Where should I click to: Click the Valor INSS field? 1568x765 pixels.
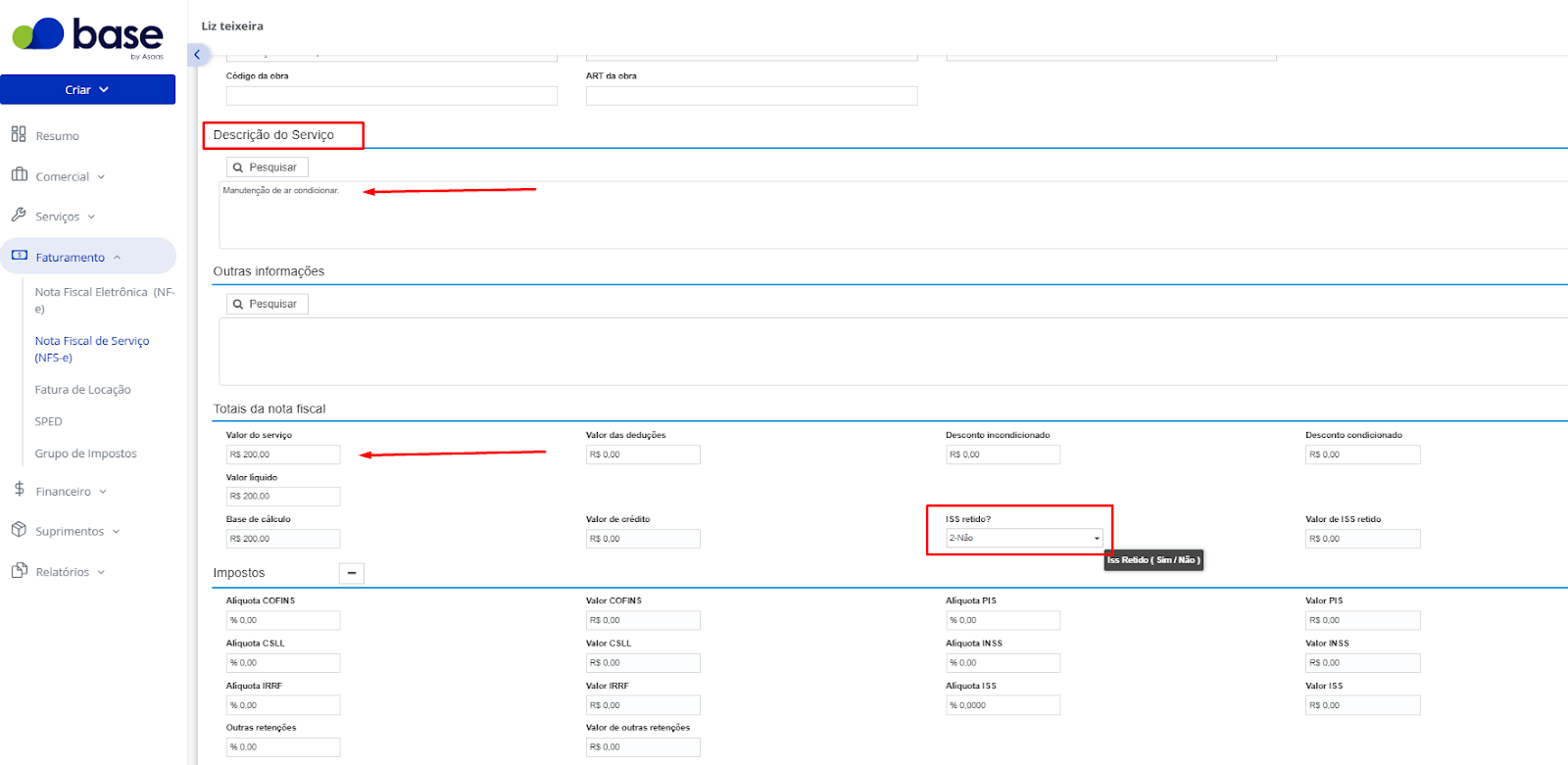[1362, 663]
